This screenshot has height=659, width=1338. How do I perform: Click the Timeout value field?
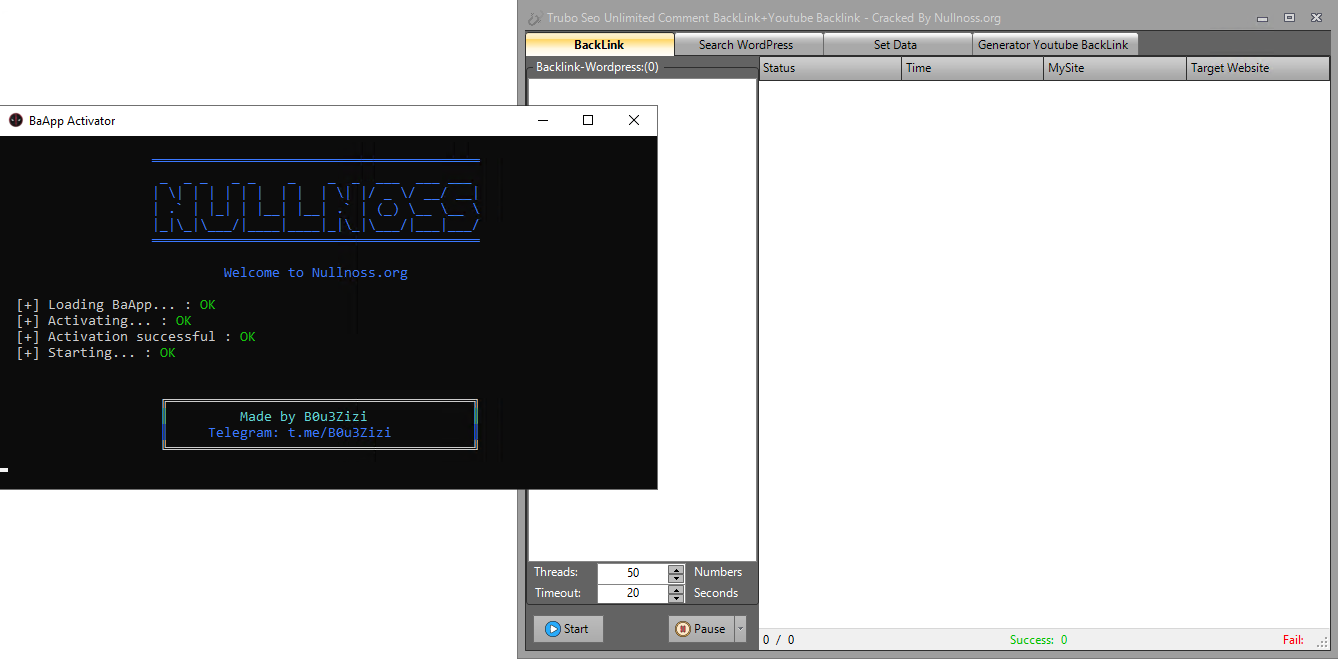(x=632, y=593)
